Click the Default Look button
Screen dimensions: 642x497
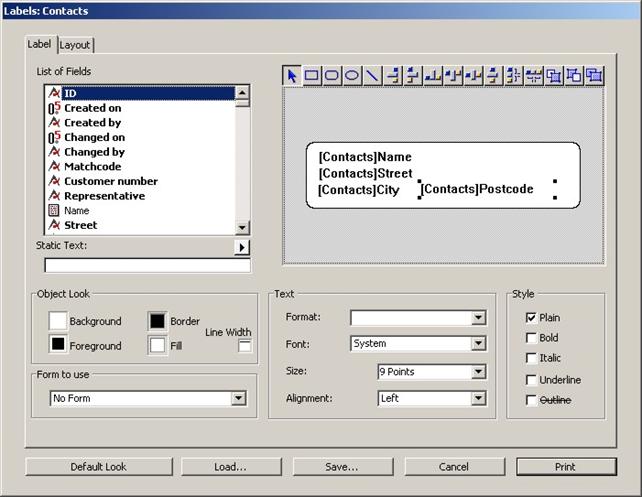click(98, 467)
